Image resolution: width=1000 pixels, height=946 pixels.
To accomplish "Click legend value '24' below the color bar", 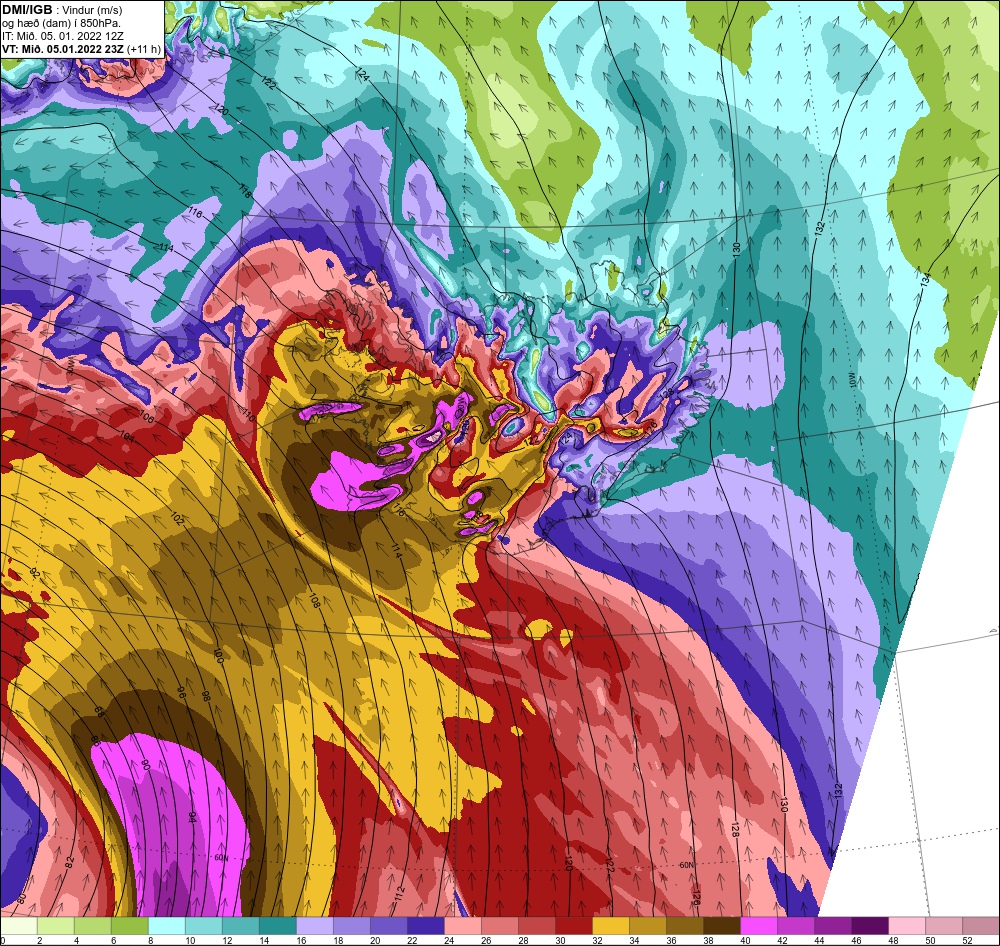I will point(448,940).
